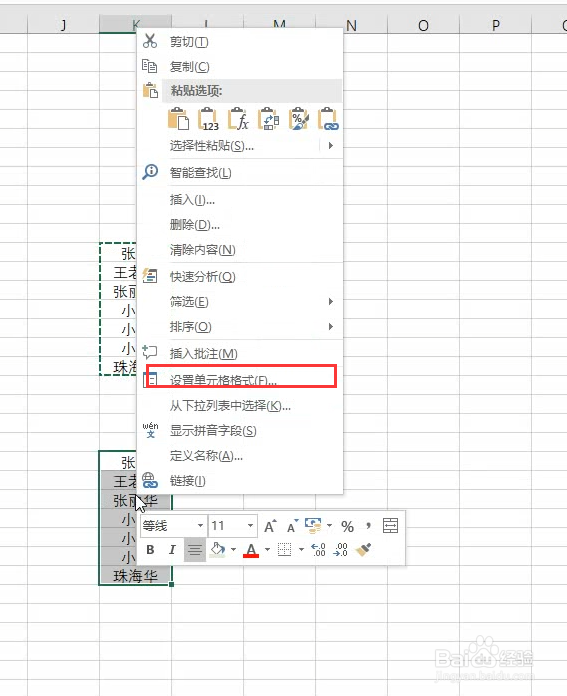Image resolution: width=567 pixels, height=696 pixels.
Task: Click column P header
Action: 496,24
